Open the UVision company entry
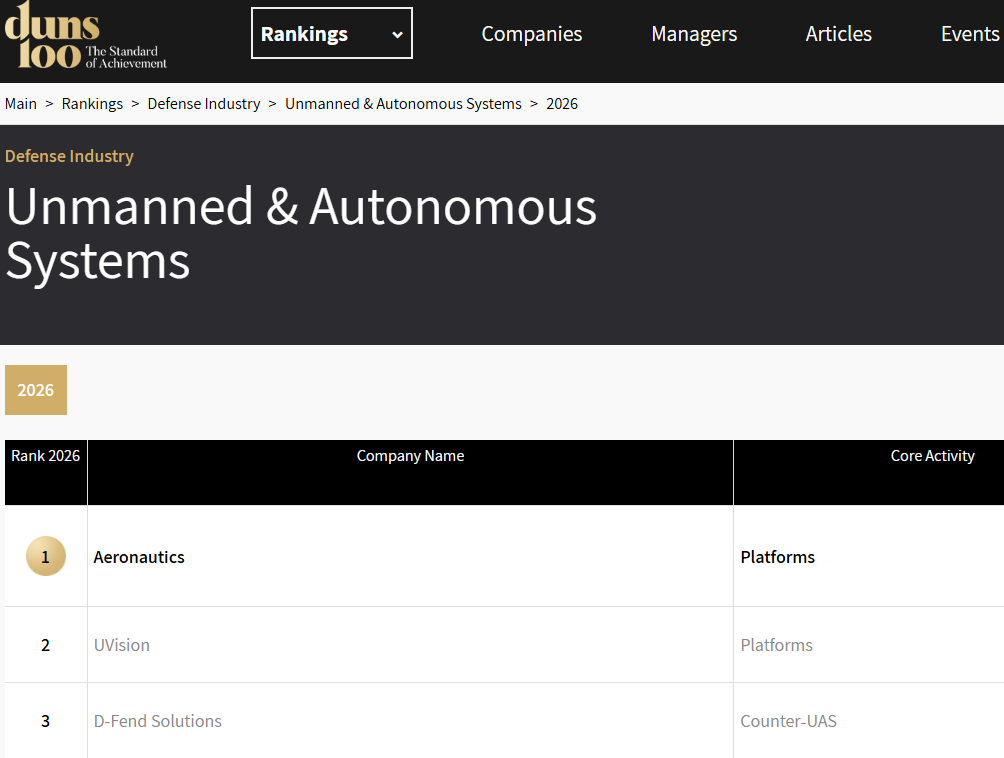The height and width of the screenshot is (758, 1004). (x=122, y=645)
